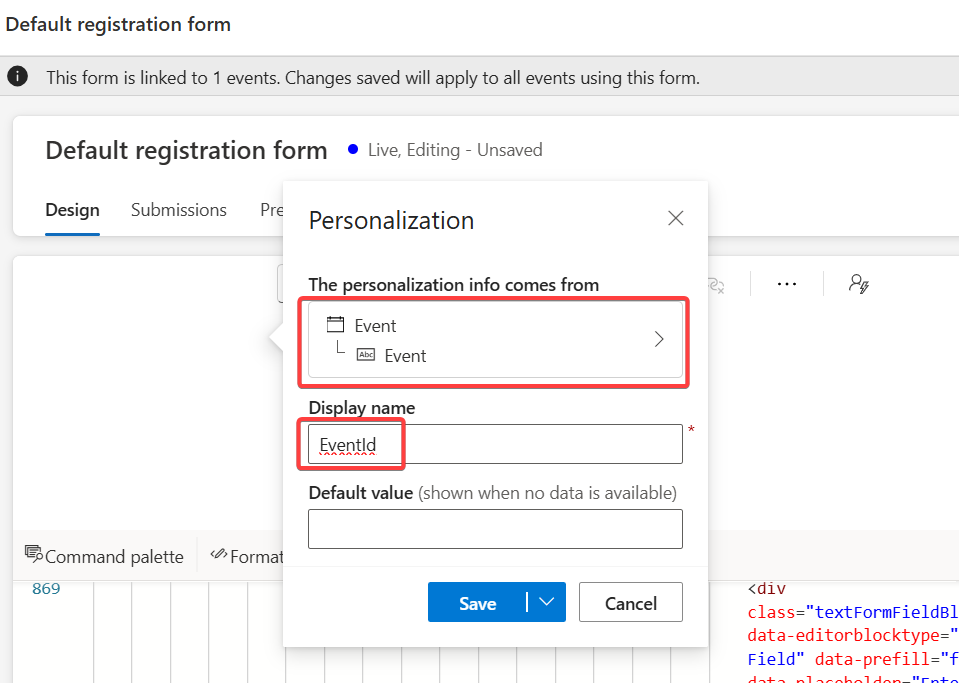
Task: Click the personalization person icon in toolbar
Action: tap(858, 284)
